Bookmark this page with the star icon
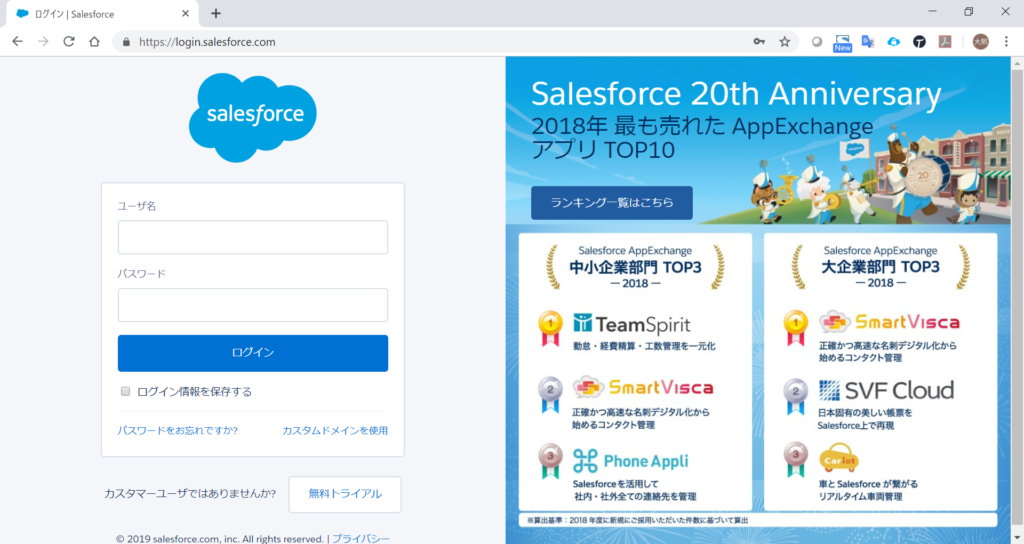1024x544 pixels. click(785, 42)
